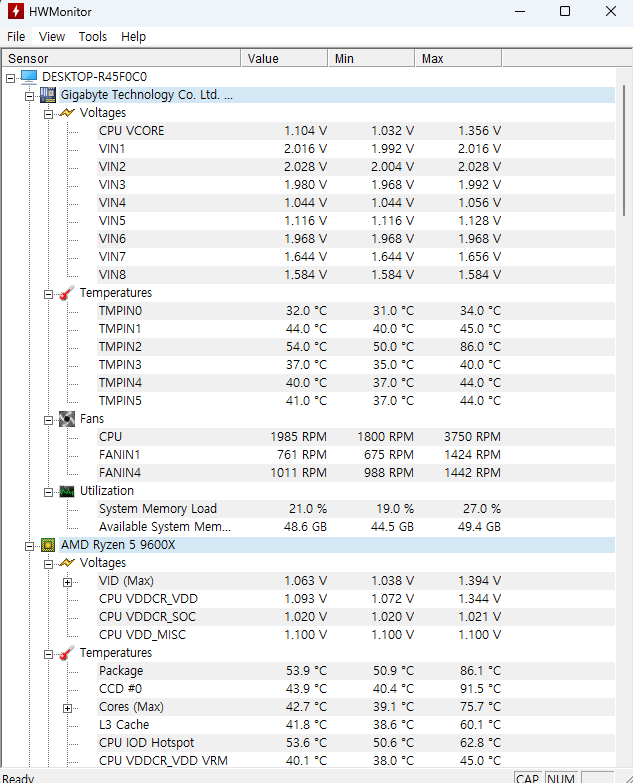The width and height of the screenshot is (633, 783).
Task: Expand the VID (Max) entry
Action: coord(67,582)
